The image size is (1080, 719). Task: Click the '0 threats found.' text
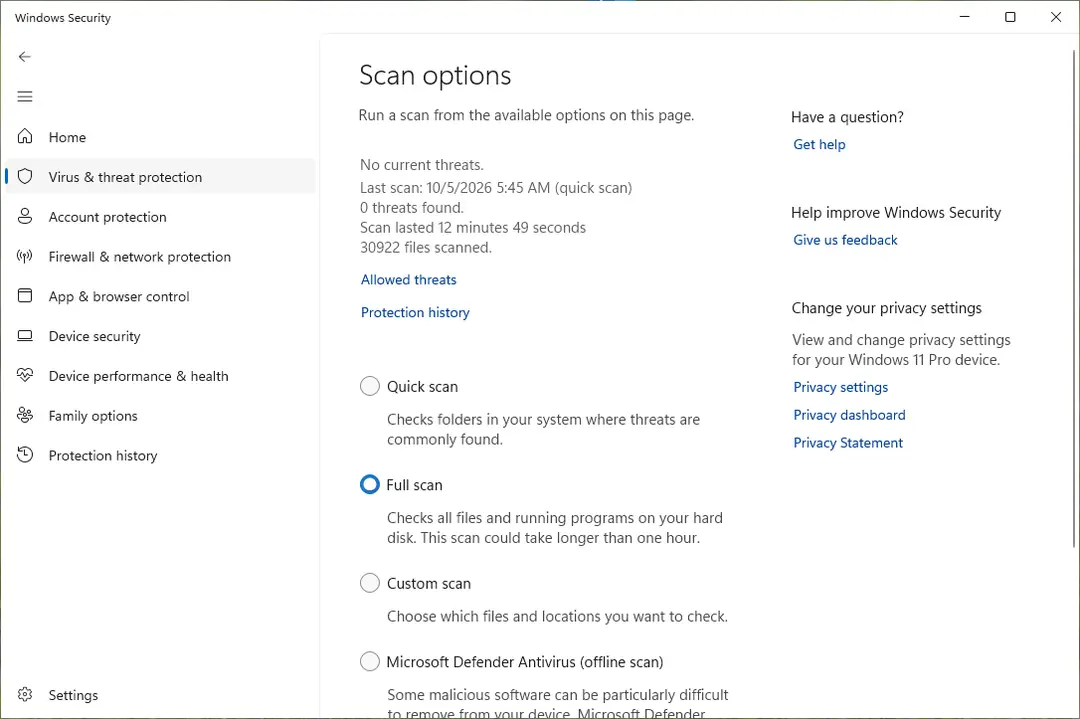point(412,208)
